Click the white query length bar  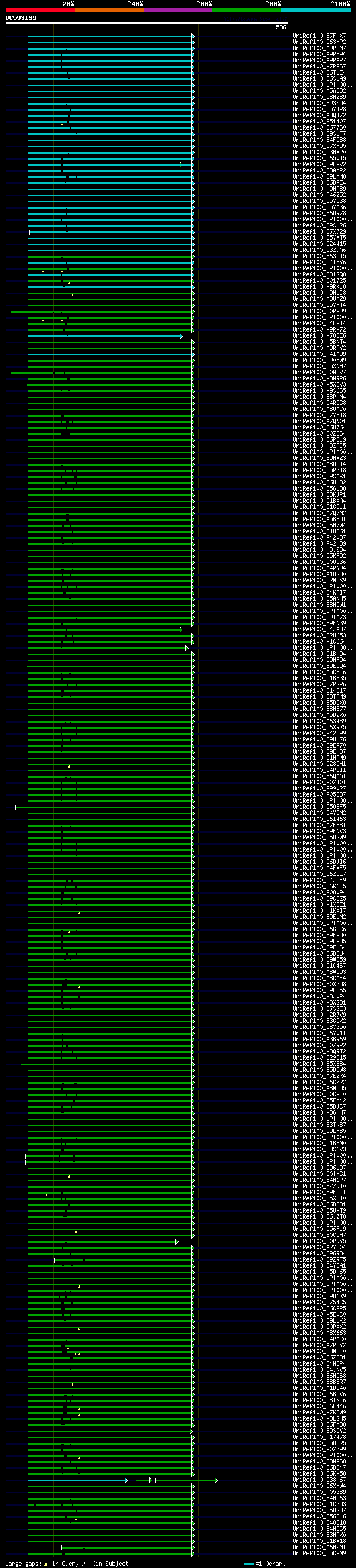(x=147, y=23)
